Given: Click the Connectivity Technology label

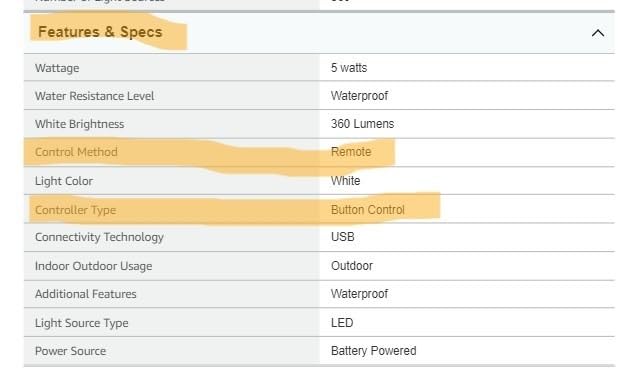Looking at the screenshot, I should tap(99, 237).
